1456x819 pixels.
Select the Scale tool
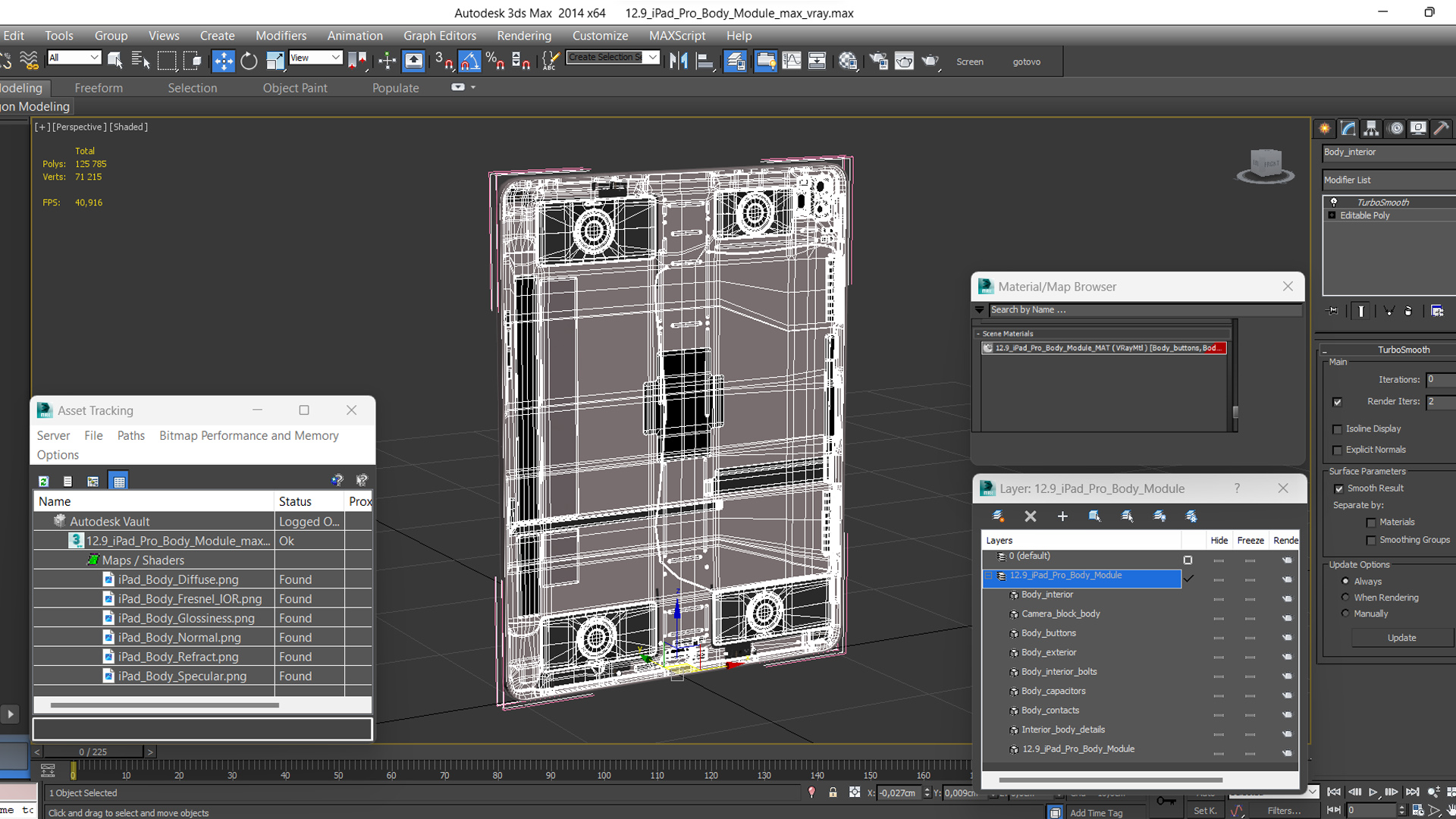275,61
